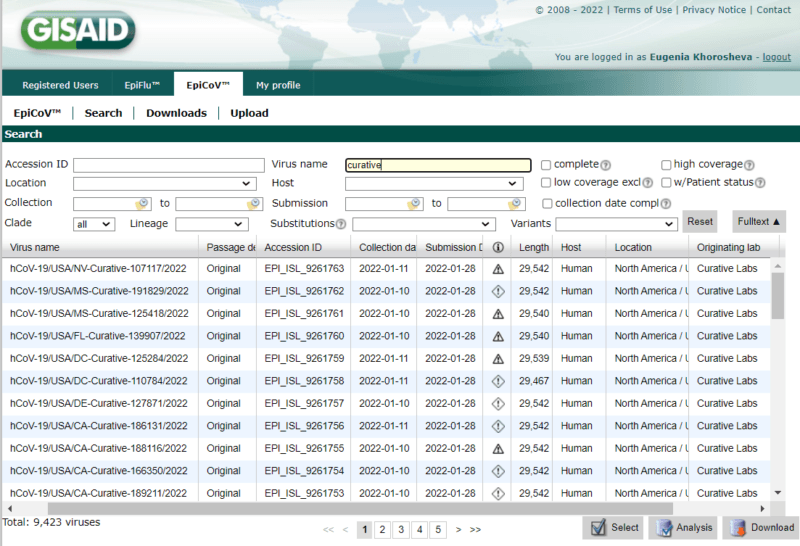Click help icon beside high coverage
The height and width of the screenshot is (546, 800).
point(749,165)
